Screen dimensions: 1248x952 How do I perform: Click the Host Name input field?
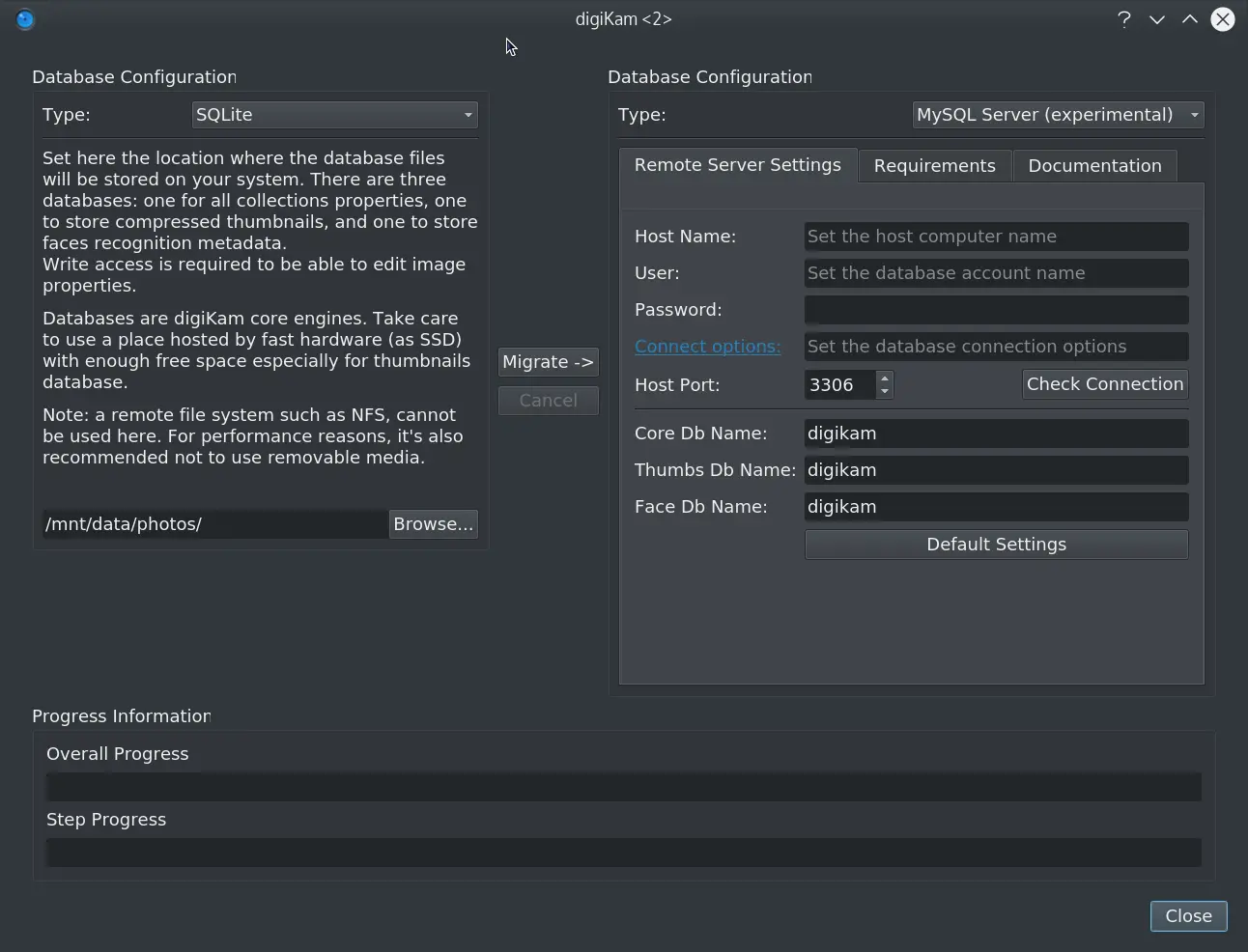click(996, 237)
